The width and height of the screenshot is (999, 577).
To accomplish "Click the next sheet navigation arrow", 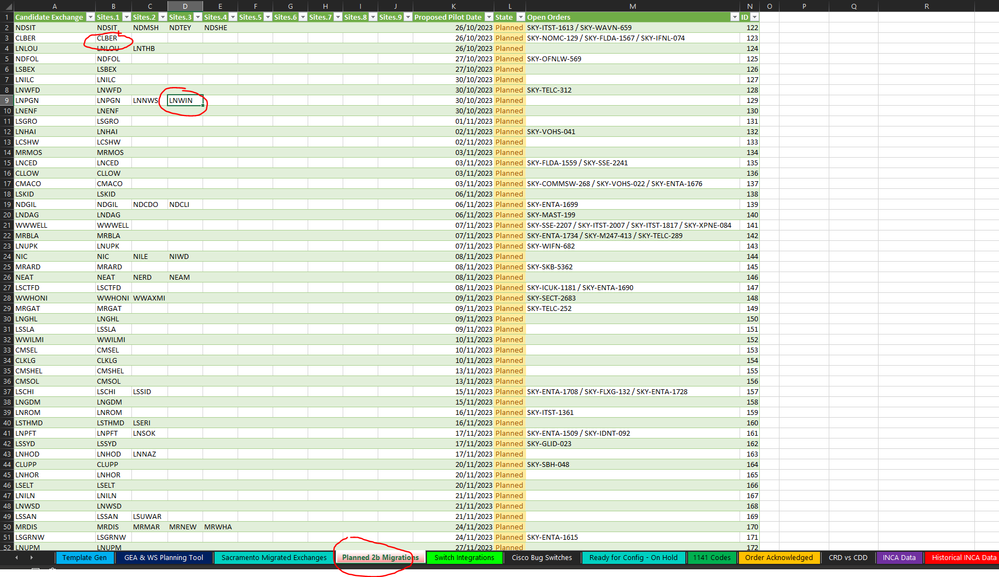I will point(31,558).
